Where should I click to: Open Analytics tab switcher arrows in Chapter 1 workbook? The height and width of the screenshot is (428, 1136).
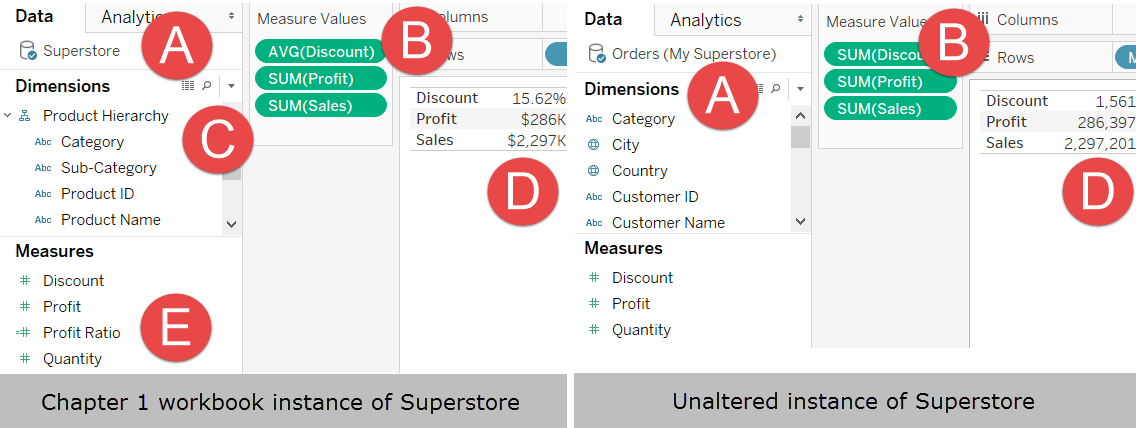coord(231,16)
